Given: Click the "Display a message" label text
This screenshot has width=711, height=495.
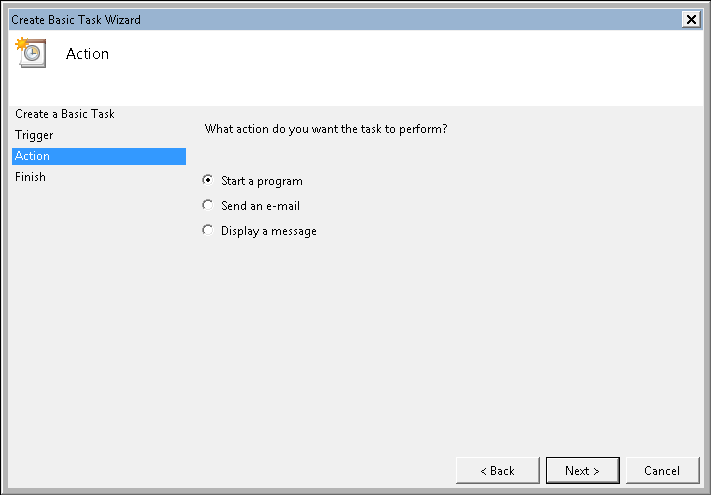Looking at the screenshot, I should click(269, 231).
